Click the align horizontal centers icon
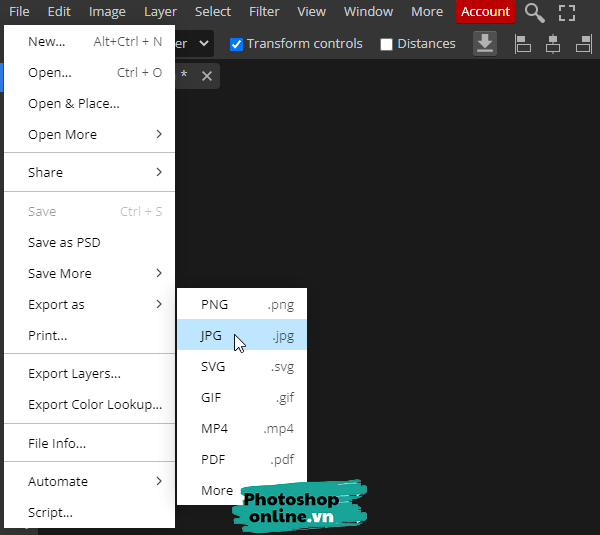 coord(553,44)
